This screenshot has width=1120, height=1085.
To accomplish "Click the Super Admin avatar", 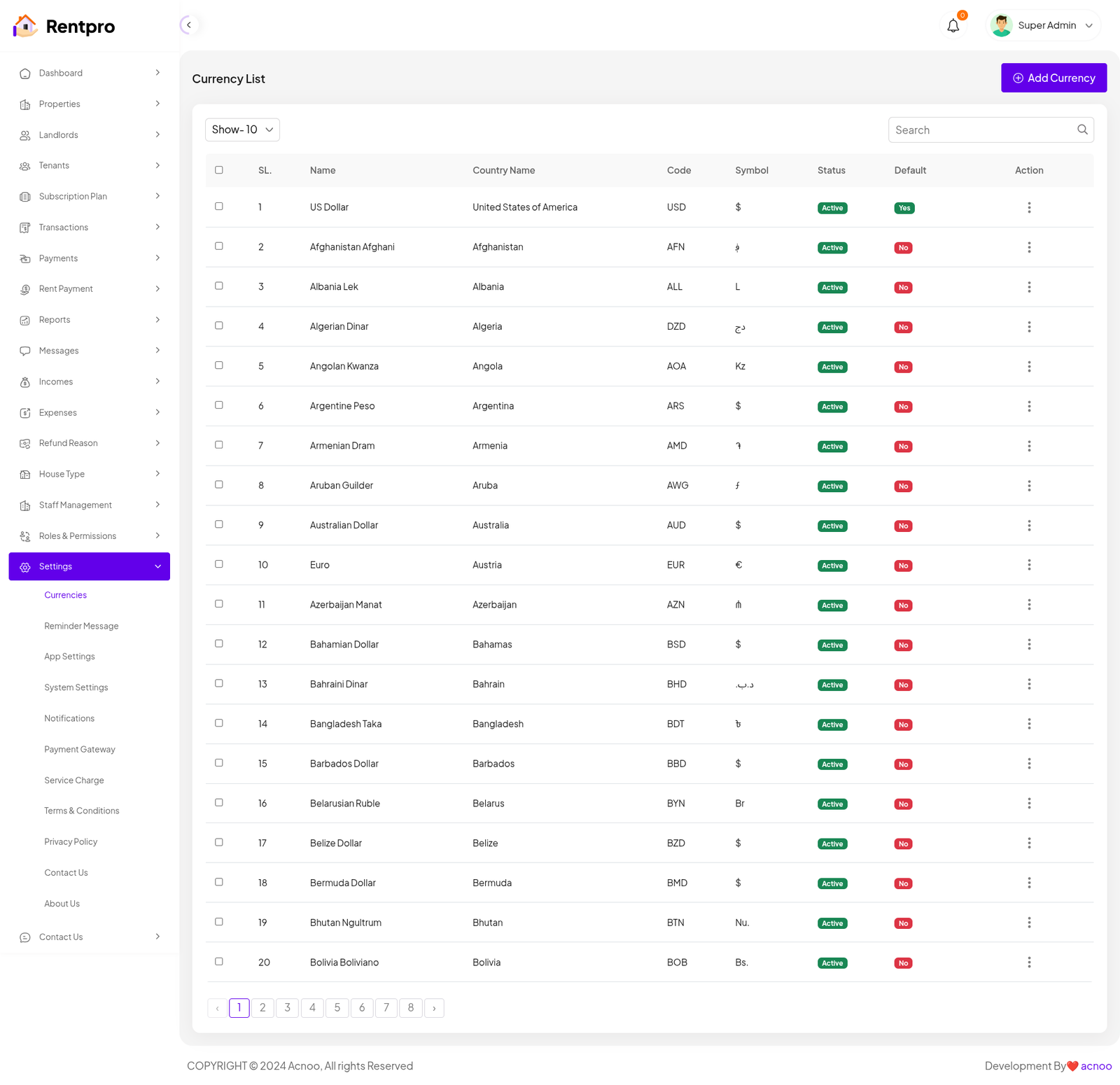I will [1001, 26].
